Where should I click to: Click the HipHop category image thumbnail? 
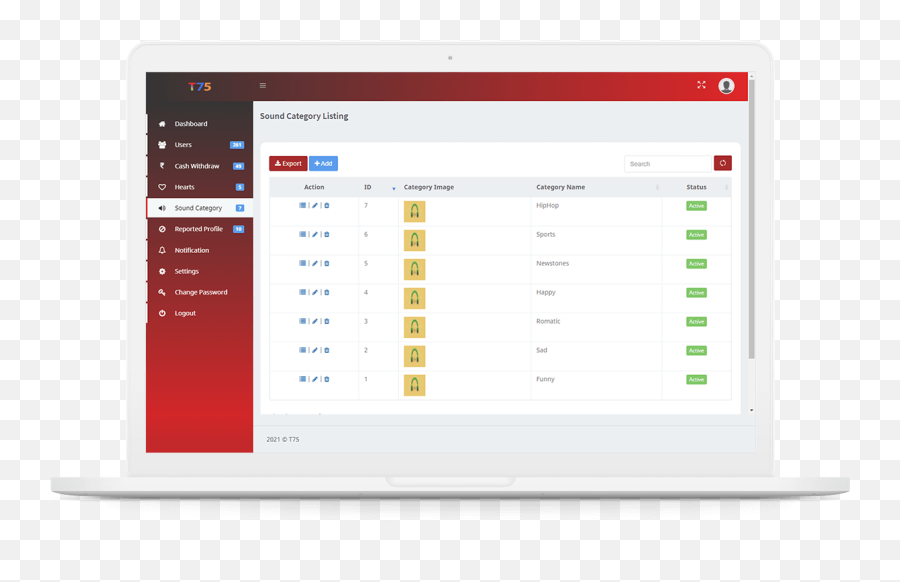pyautogui.click(x=414, y=211)
